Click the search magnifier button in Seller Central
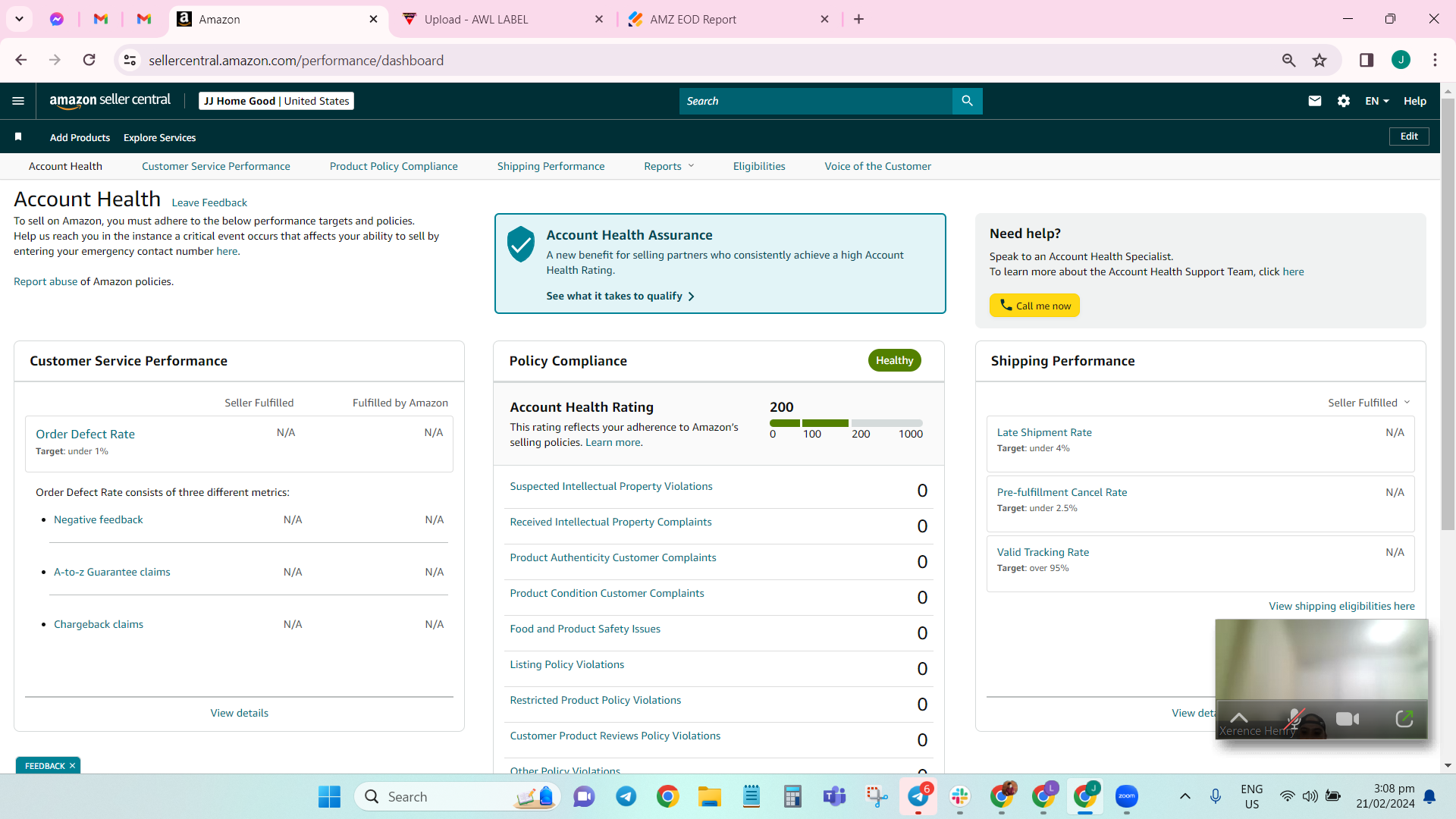The width and height of the screenshot is (1456, 819). (967, 101)
